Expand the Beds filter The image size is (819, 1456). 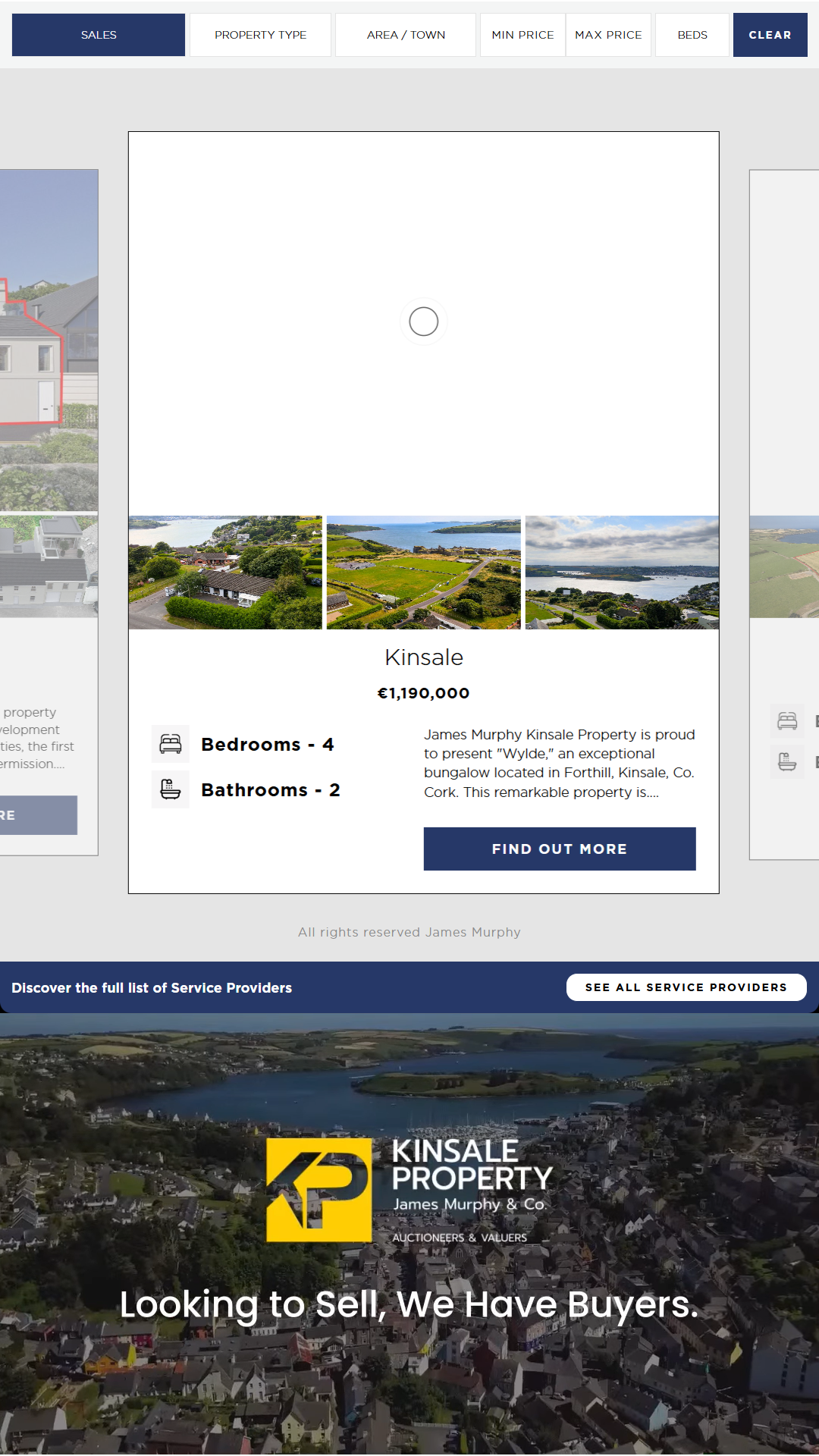(692, 35)
